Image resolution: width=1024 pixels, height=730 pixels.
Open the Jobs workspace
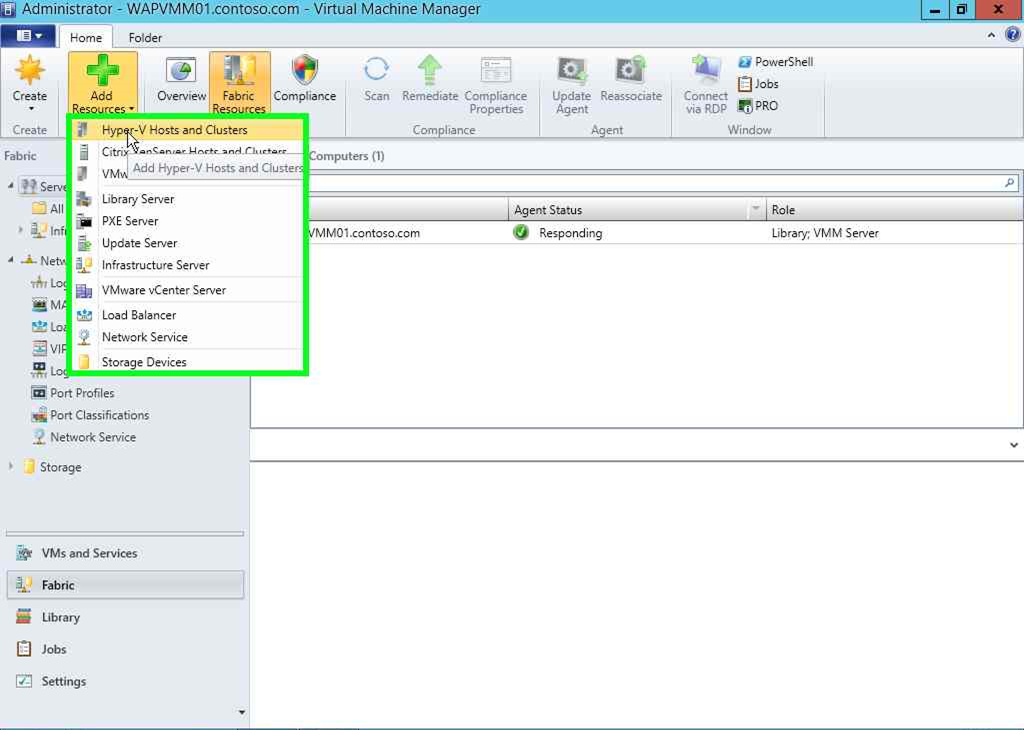coord(125,649)
